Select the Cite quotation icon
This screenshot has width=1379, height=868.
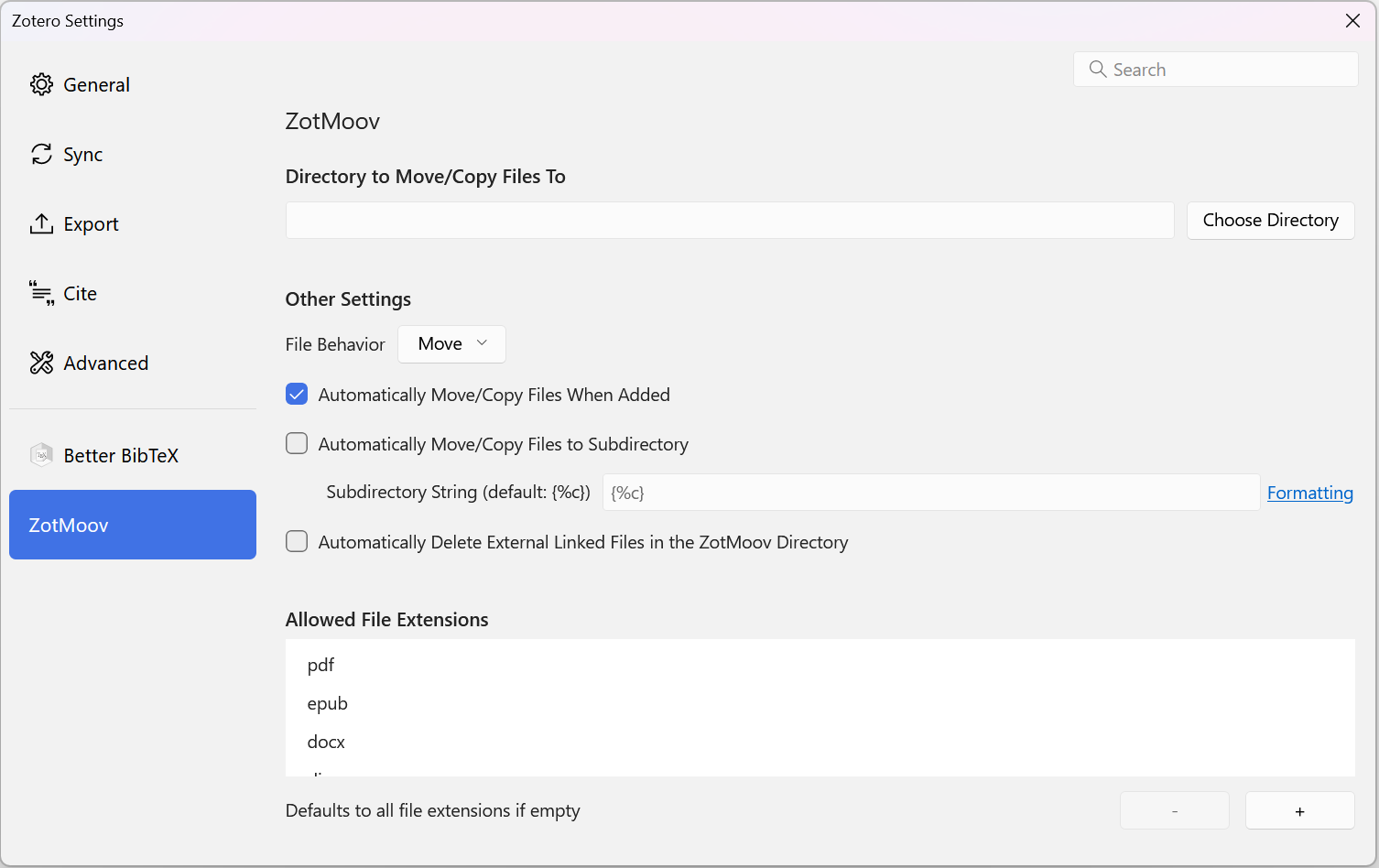point(41,293)
